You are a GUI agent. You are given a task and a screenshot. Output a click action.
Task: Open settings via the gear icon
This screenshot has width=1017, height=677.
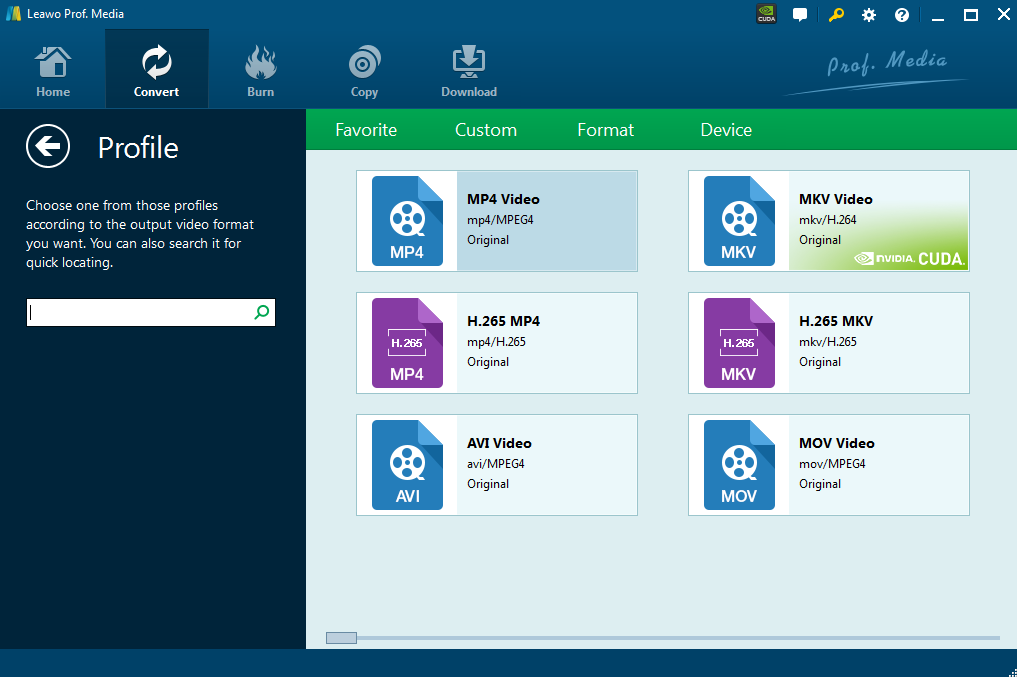click(x=869, y=15)
